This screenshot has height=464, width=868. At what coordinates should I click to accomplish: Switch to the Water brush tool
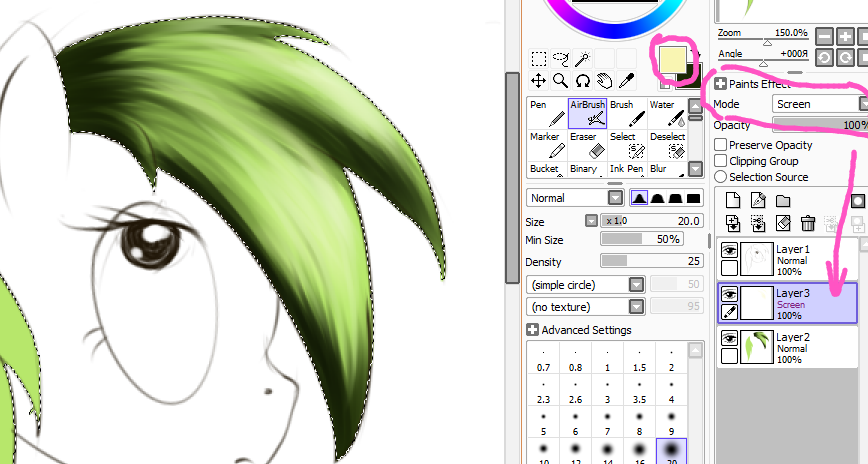pos(663,112)
